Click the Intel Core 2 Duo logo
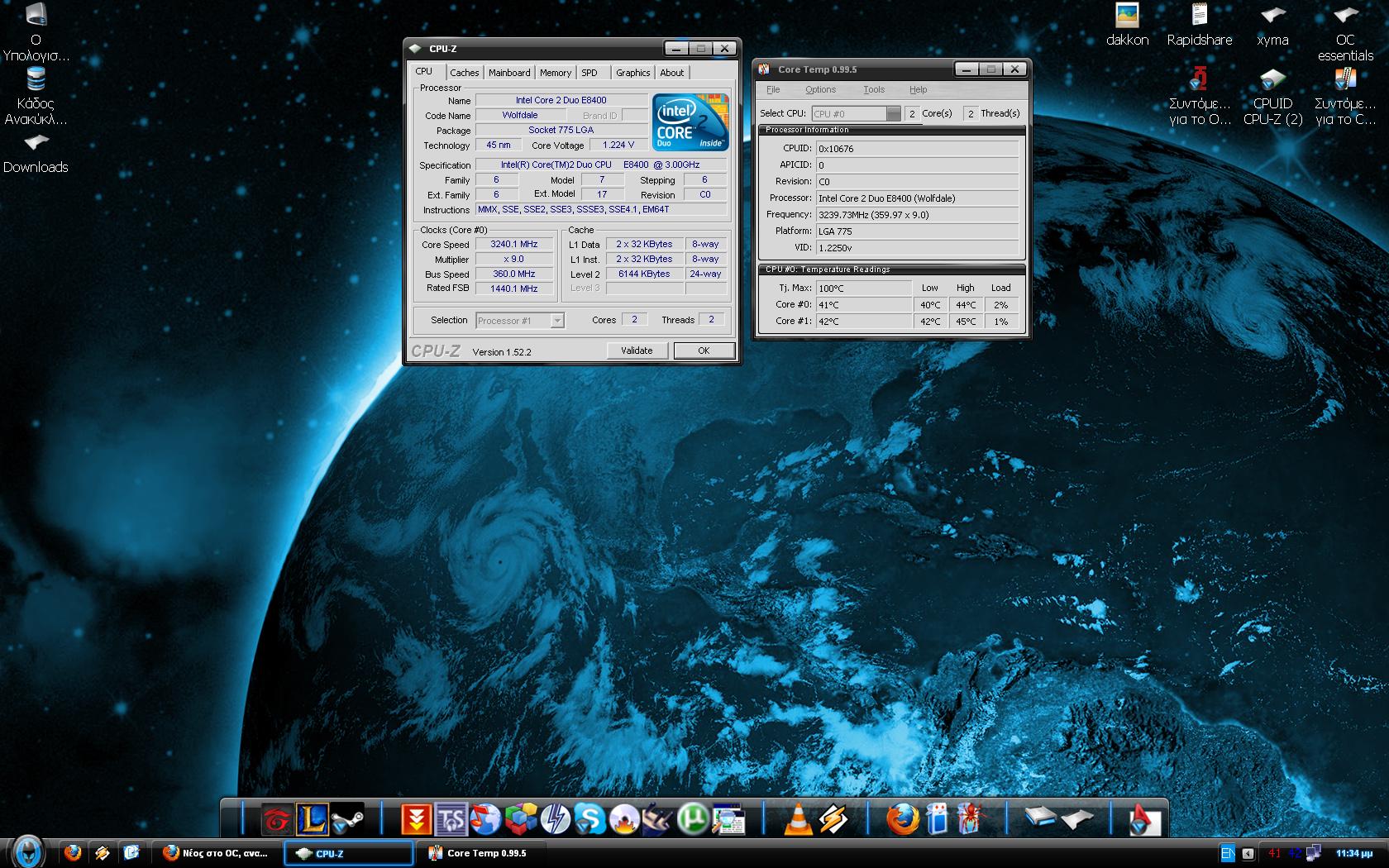1389x868 pixels. [x=690, y=122]
